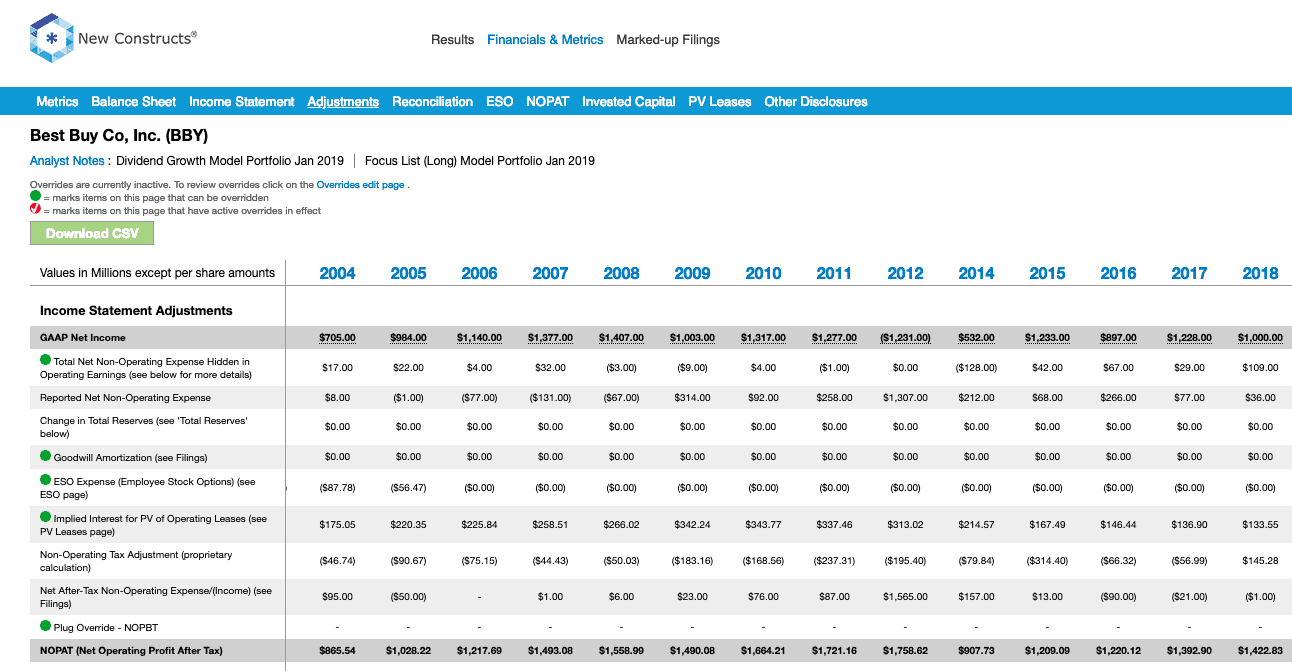Click green override dot beside Implied Interest row

(x=46, y=517)
